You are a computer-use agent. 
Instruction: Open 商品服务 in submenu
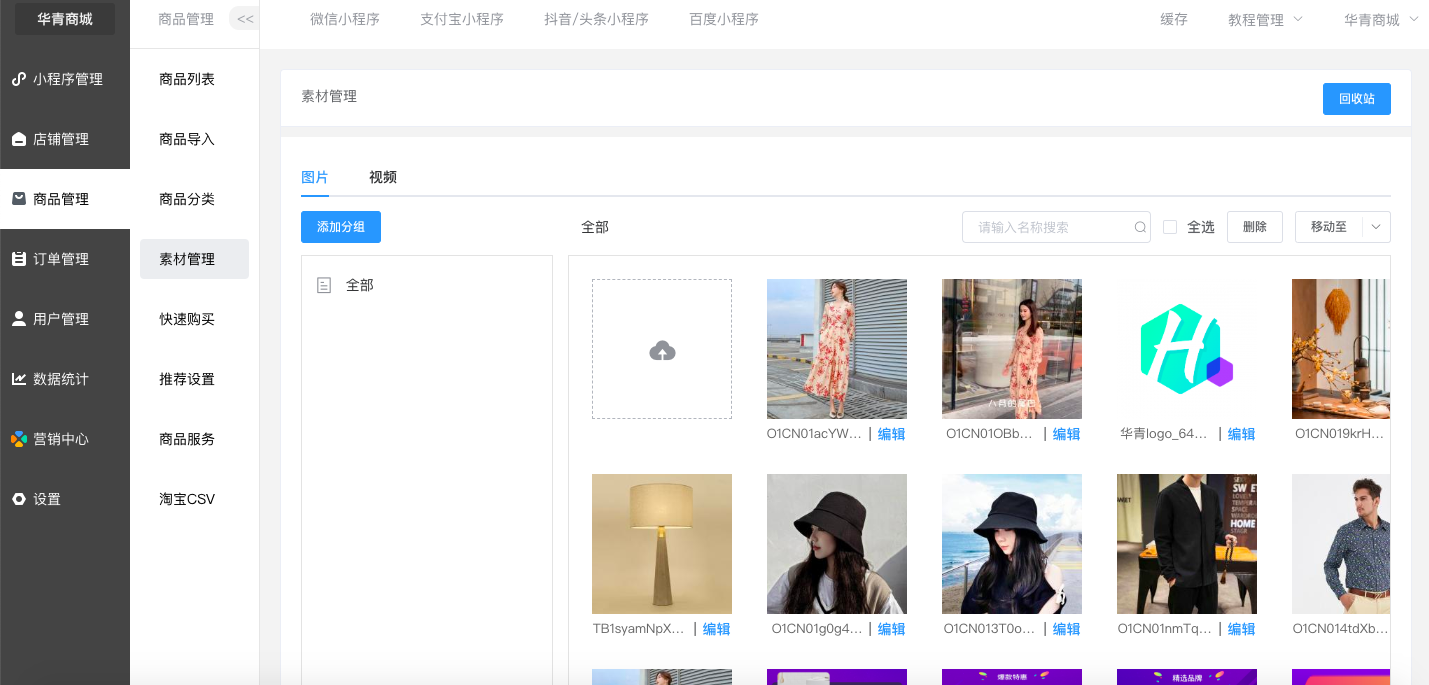click(x=187, y=439)
